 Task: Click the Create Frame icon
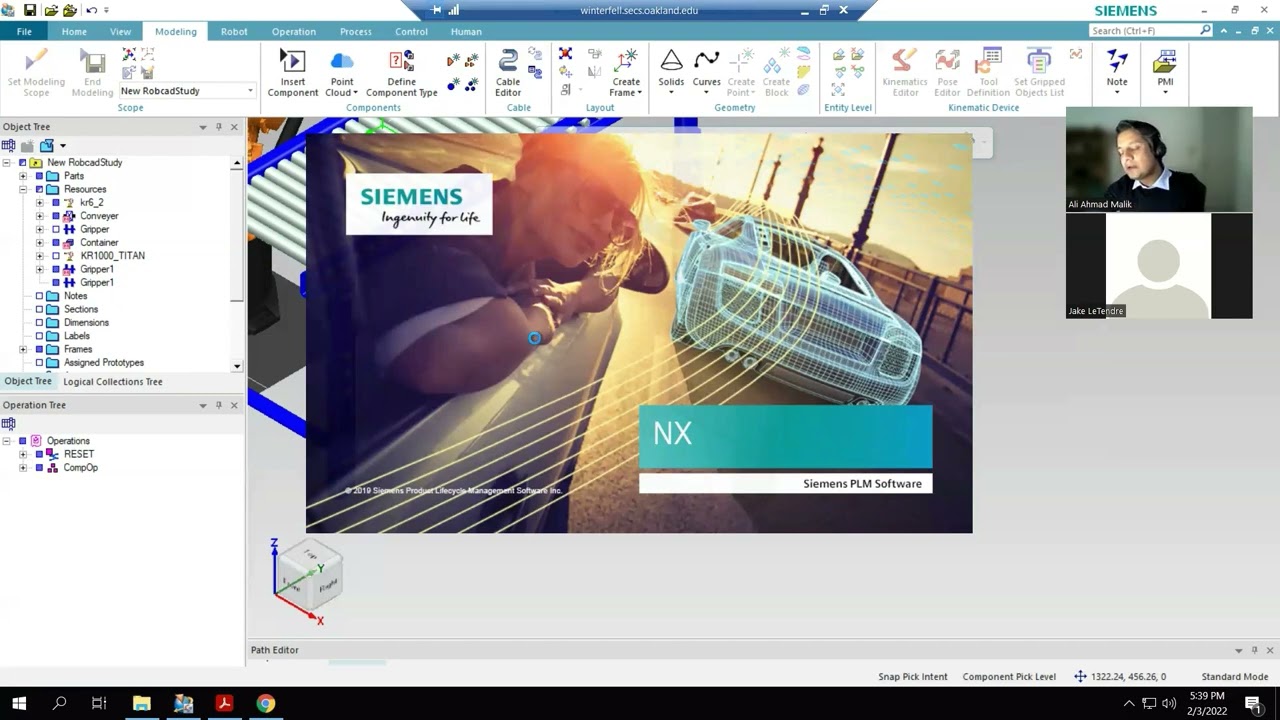coord(626,72)
